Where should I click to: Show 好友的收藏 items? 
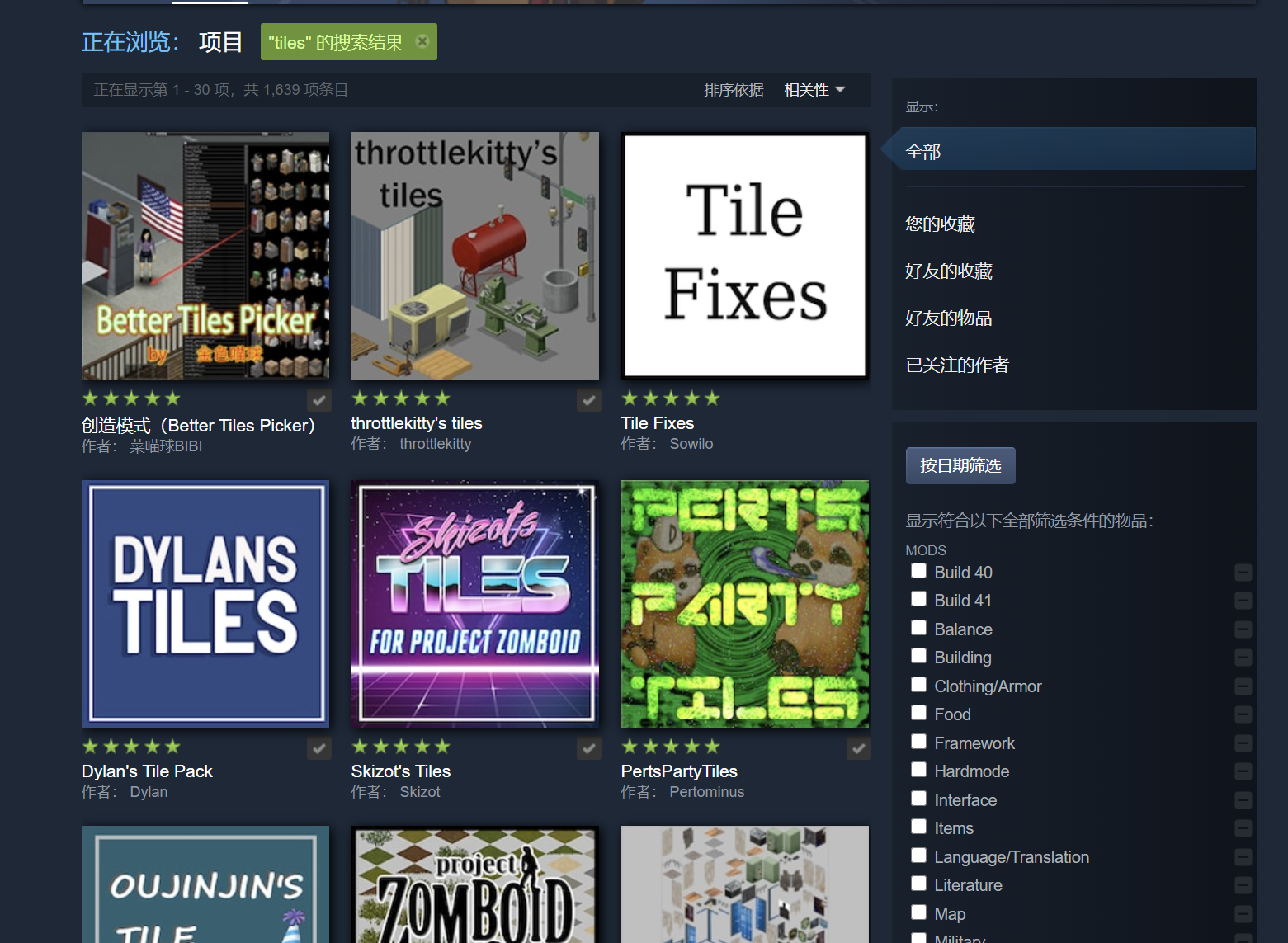[948, 271]
